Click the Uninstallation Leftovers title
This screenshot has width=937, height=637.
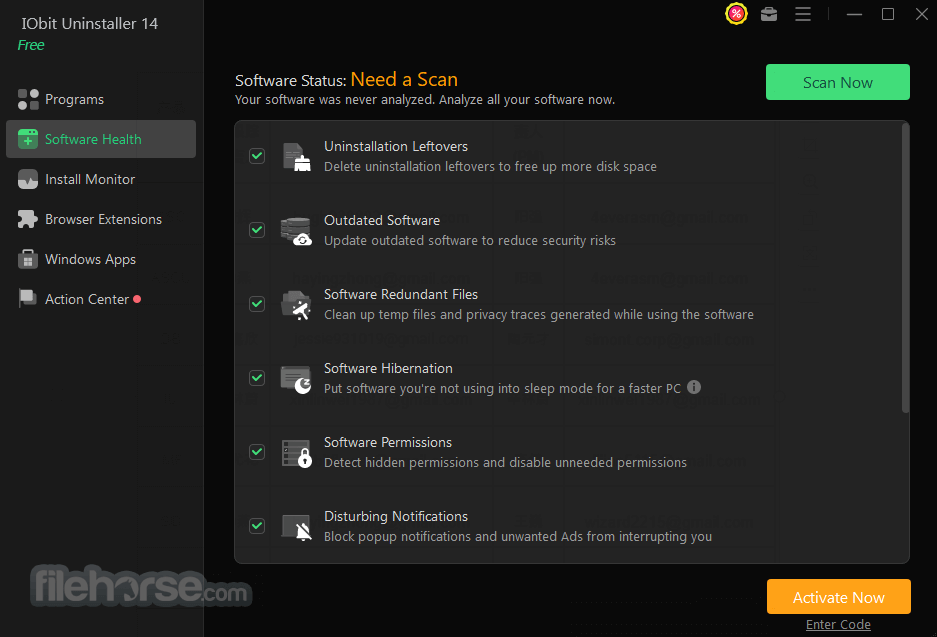[x=396, y=146]
